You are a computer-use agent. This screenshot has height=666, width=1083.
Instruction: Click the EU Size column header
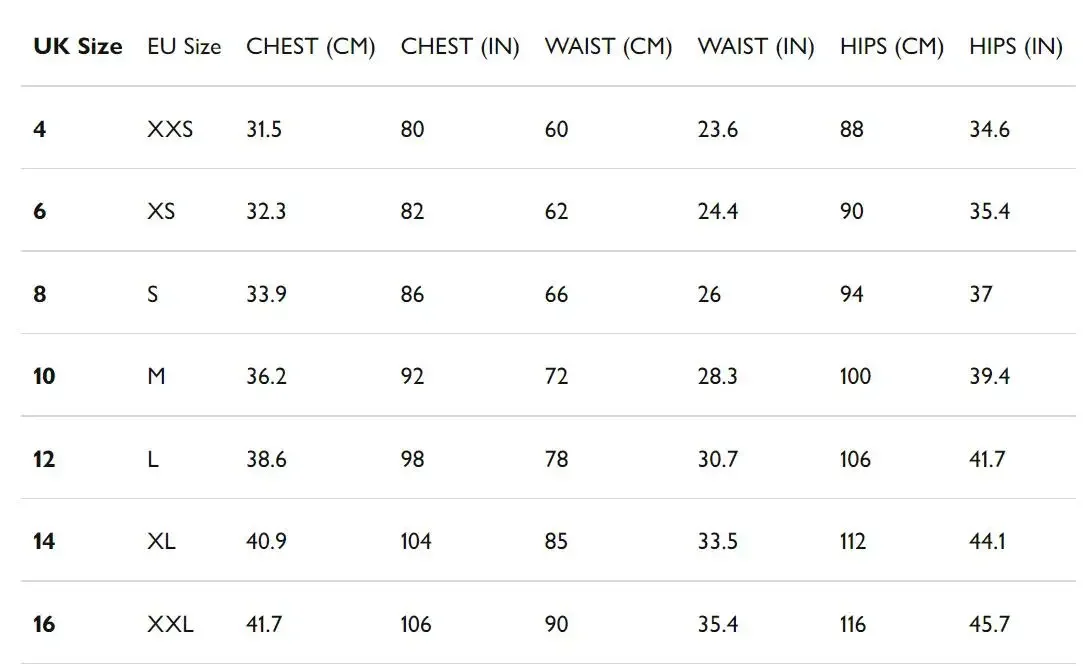(184, 47)
